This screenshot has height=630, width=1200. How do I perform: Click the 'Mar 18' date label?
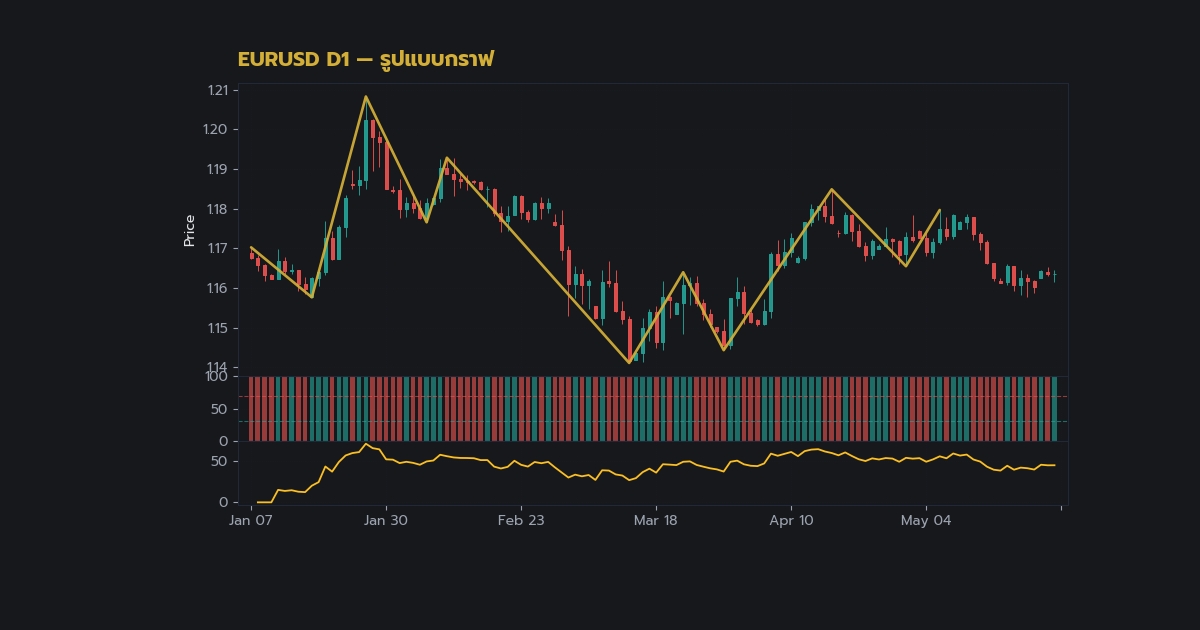point(656,520)
